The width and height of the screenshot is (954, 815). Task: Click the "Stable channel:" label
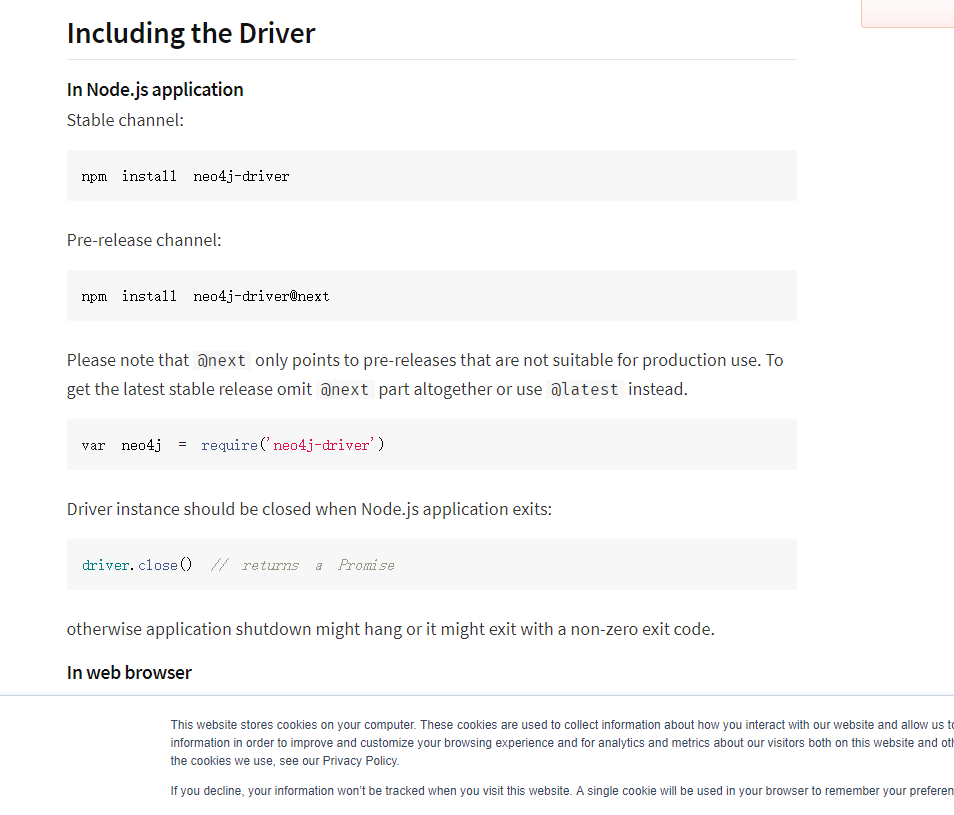click(x=125, y=120)
